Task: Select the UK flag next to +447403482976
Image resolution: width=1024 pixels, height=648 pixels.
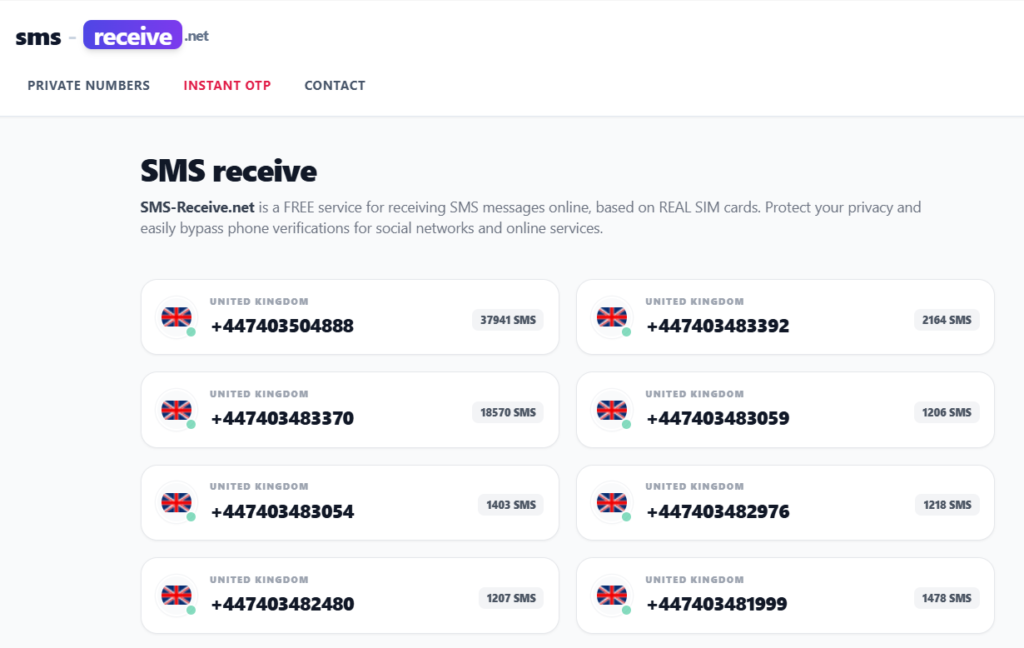Action: (x=612, y=501)
